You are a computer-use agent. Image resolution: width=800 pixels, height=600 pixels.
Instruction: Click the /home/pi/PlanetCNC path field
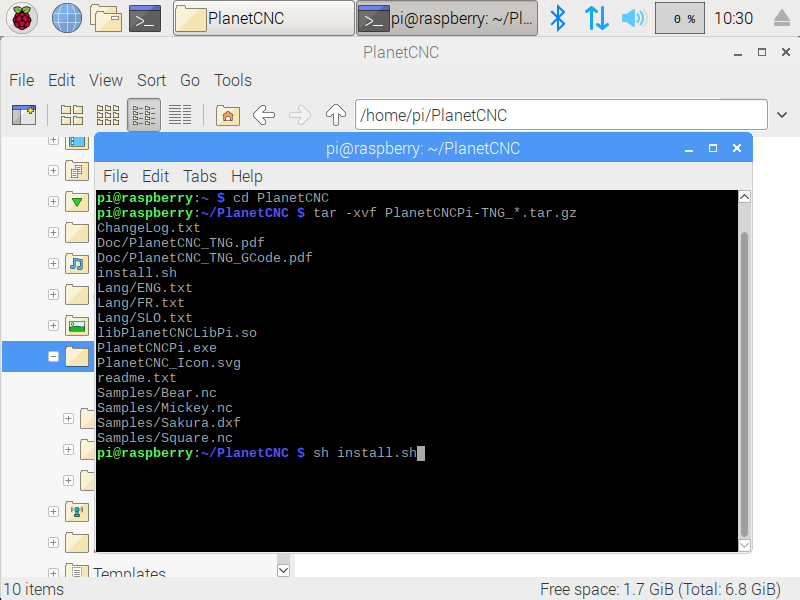click(x=560, y=115)
